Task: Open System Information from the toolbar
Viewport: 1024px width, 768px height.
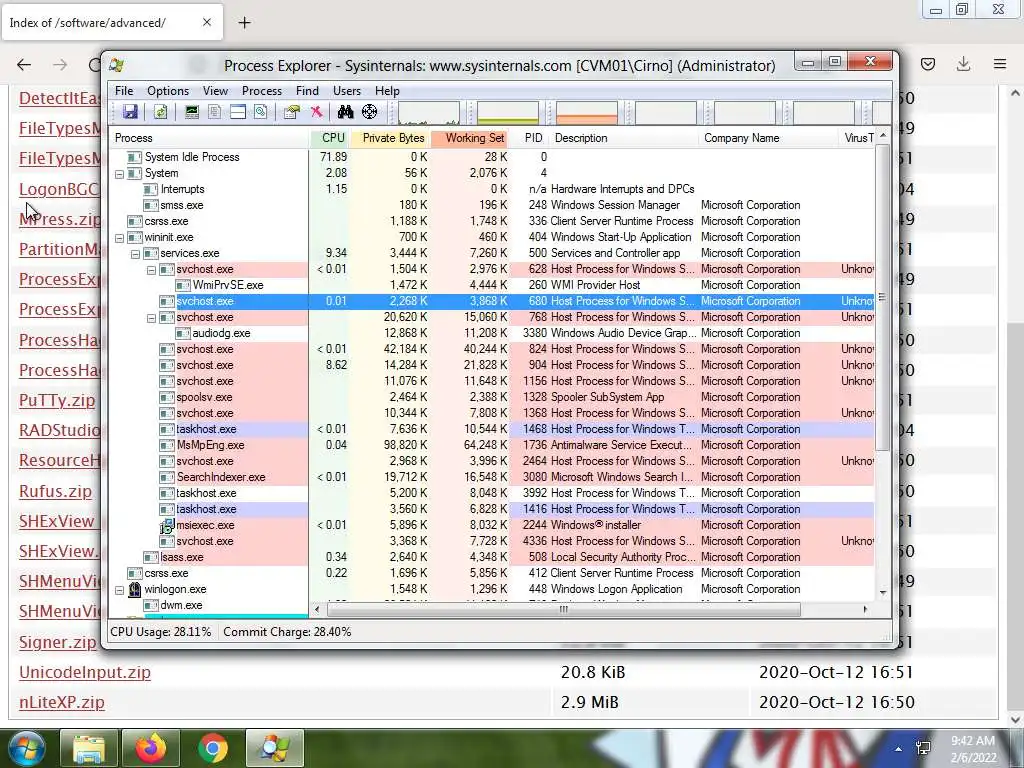Action: point(191,112)
